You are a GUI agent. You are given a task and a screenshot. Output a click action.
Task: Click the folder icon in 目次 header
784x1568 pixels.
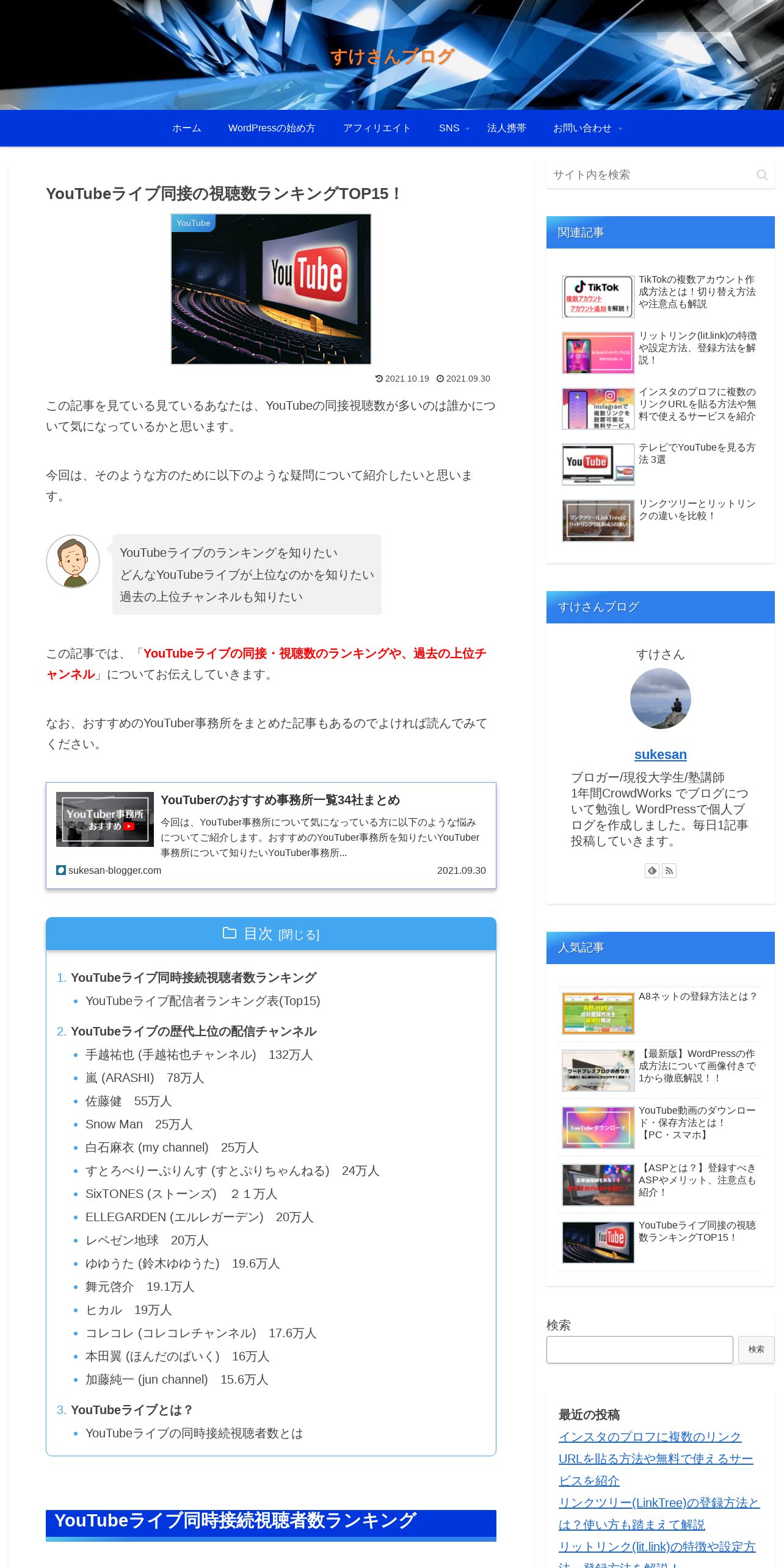tap(230, 933)
